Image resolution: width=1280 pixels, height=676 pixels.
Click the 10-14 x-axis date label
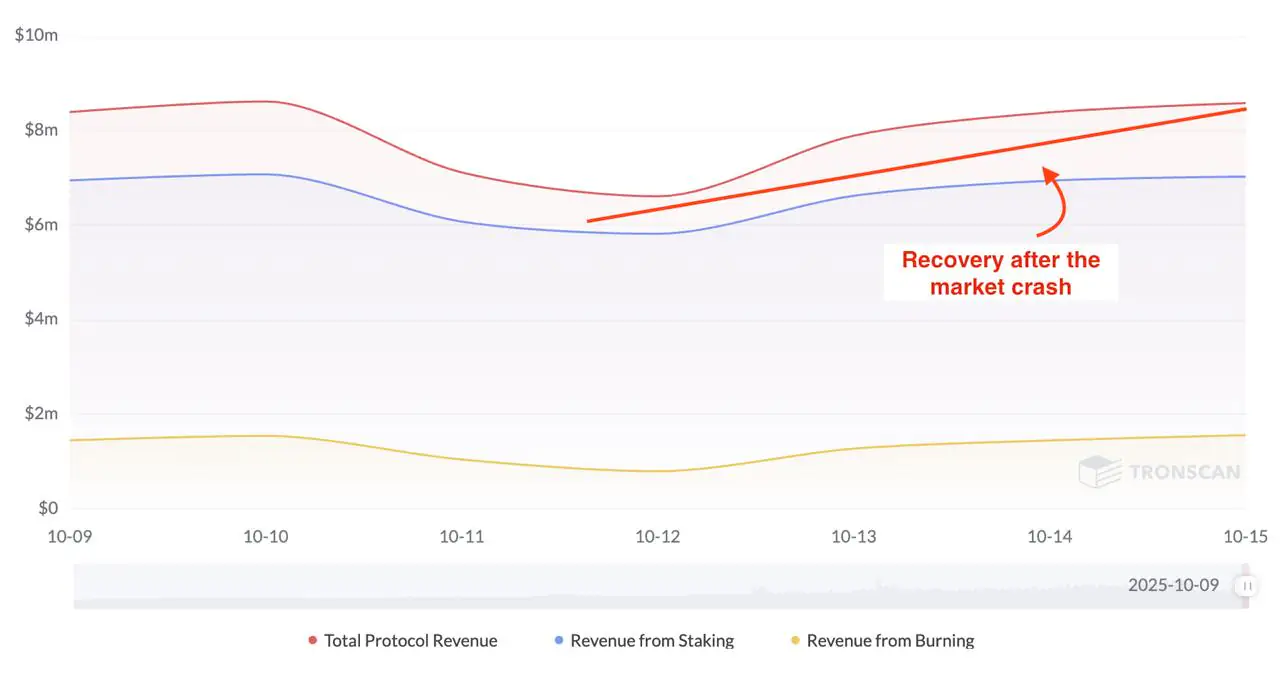[x=1050, y=537]
